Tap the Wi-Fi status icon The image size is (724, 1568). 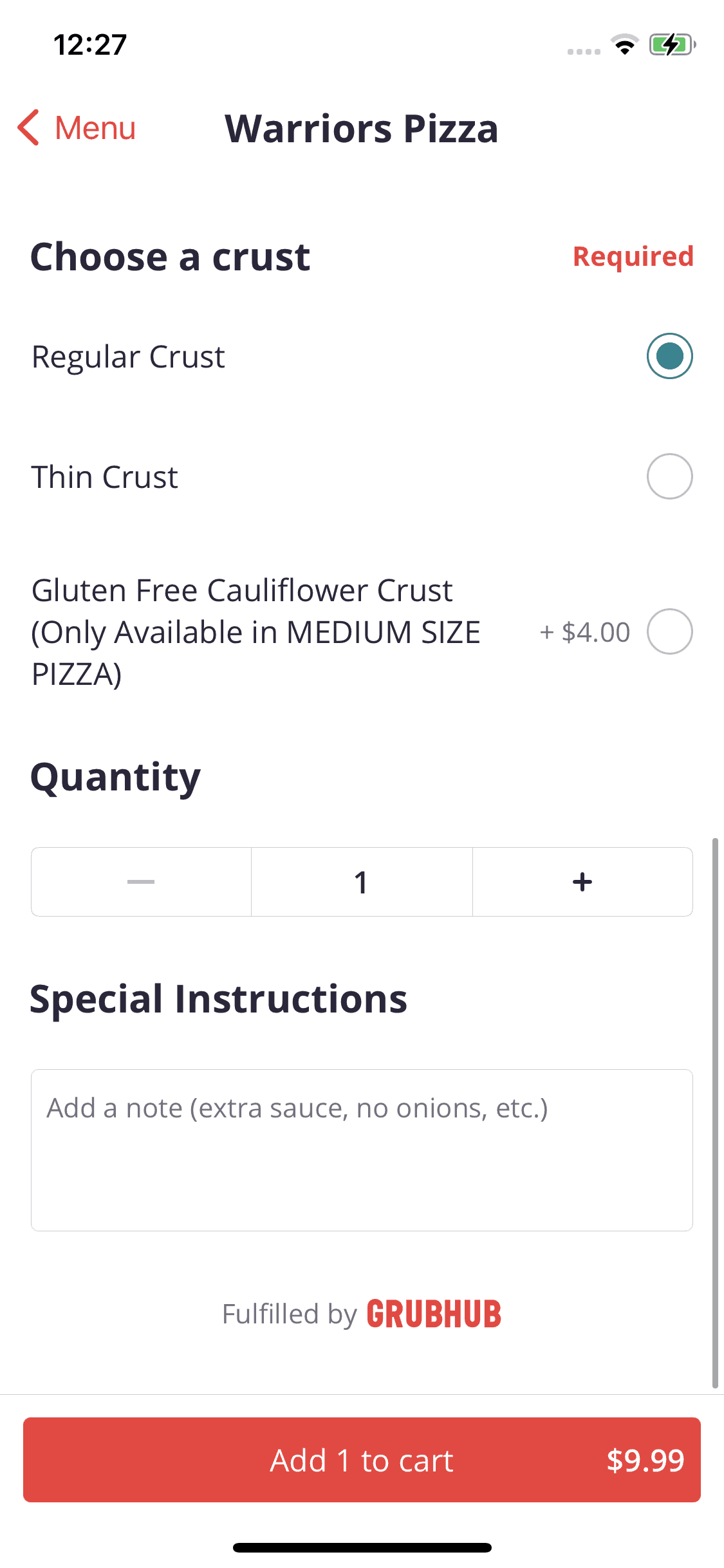tap(624, 44)
